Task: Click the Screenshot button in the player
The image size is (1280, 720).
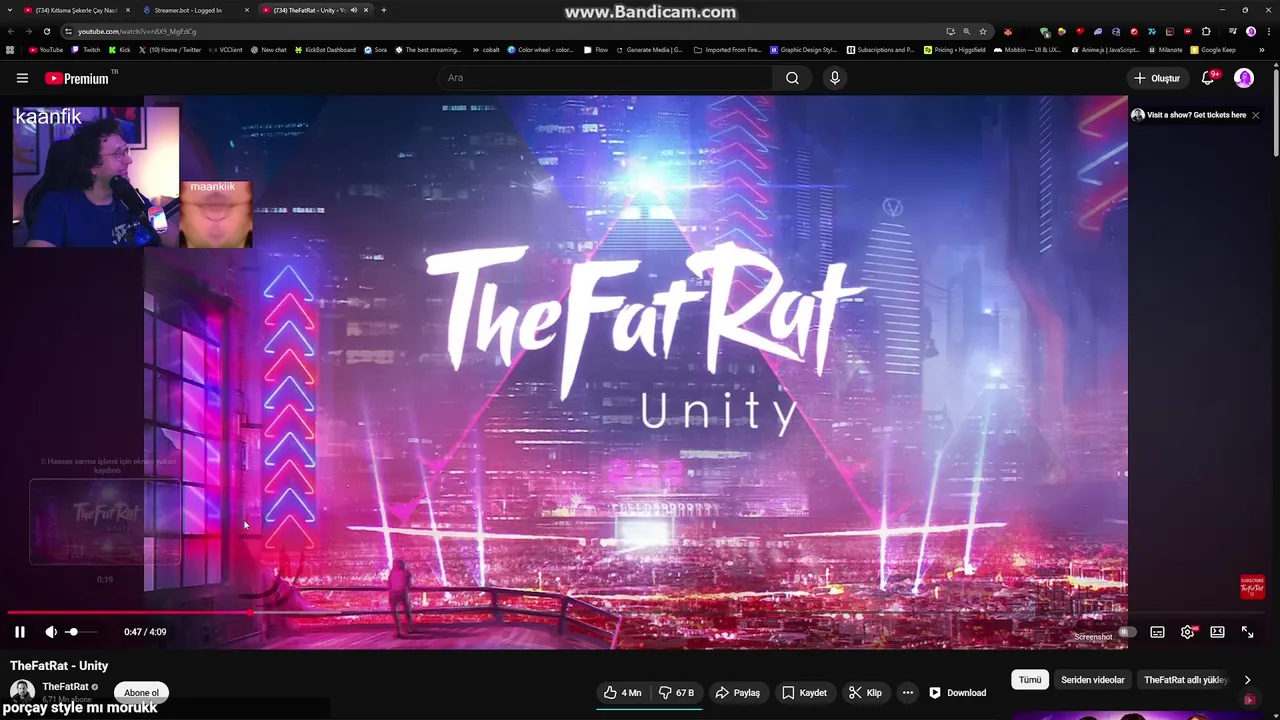Action: click(1093, 637)
